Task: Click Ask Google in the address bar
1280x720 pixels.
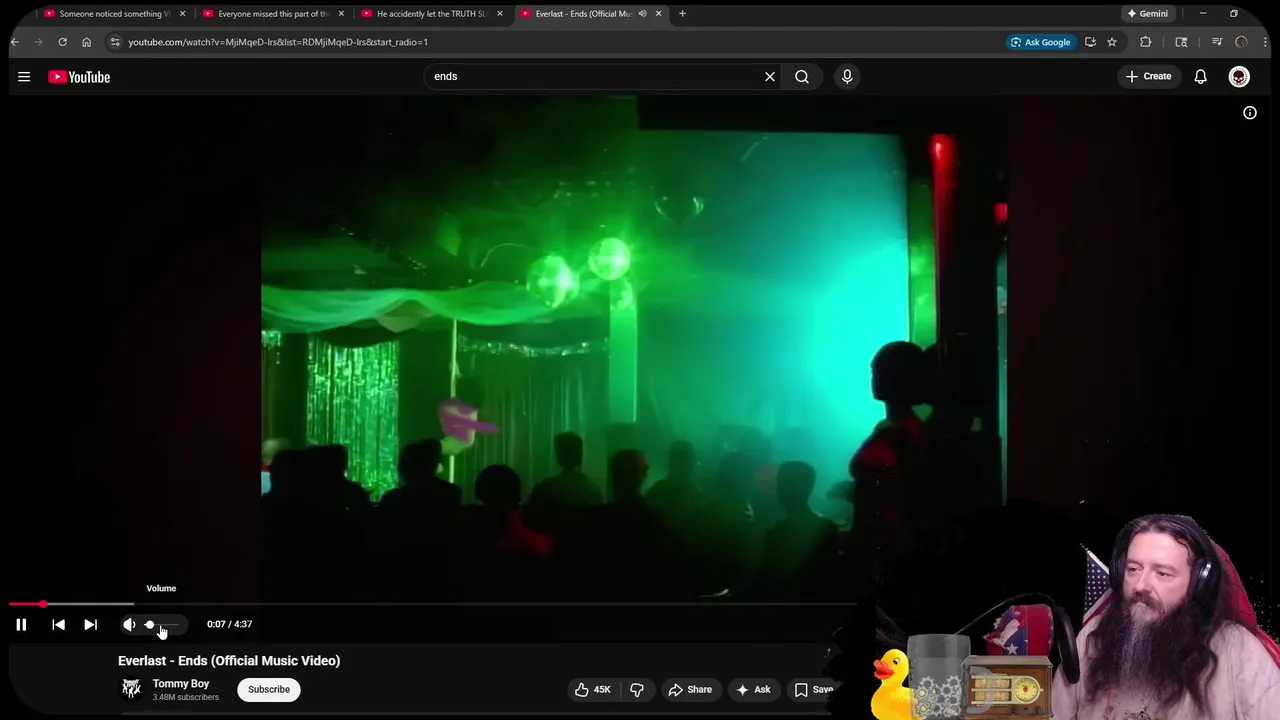Action: (1041, 42)
